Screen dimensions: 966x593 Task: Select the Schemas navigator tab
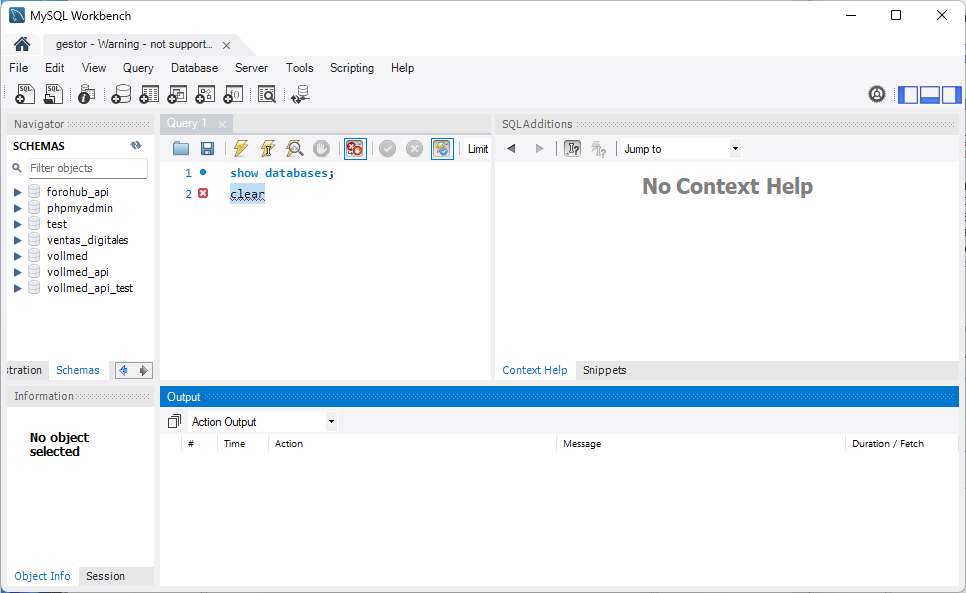click(x=78, y=370)
